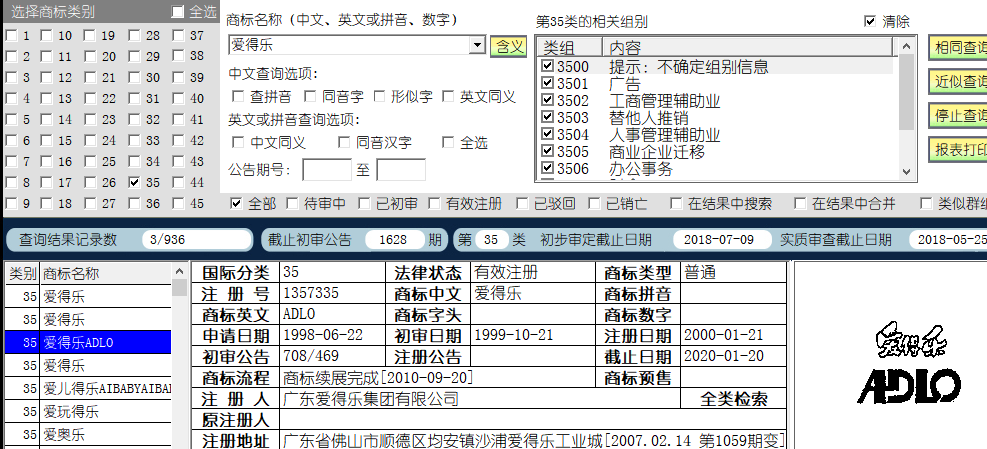This screenshot has width=987, height=449.
Task: Check the 形似字 option
Action: (379, 96)
